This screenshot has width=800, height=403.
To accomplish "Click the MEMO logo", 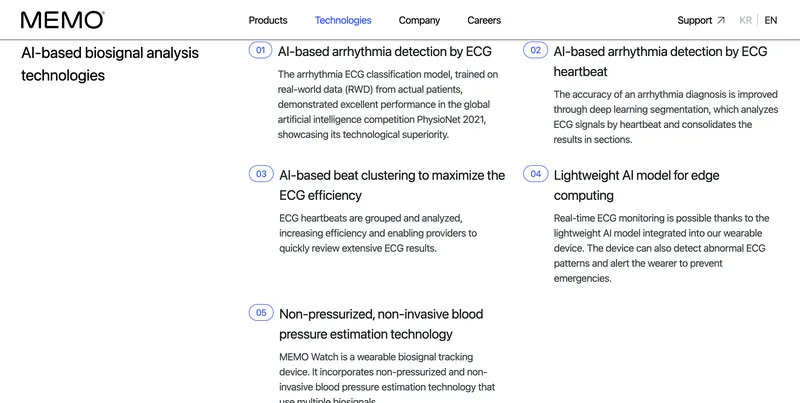I will pyautogui.click(x=63, y=20).
